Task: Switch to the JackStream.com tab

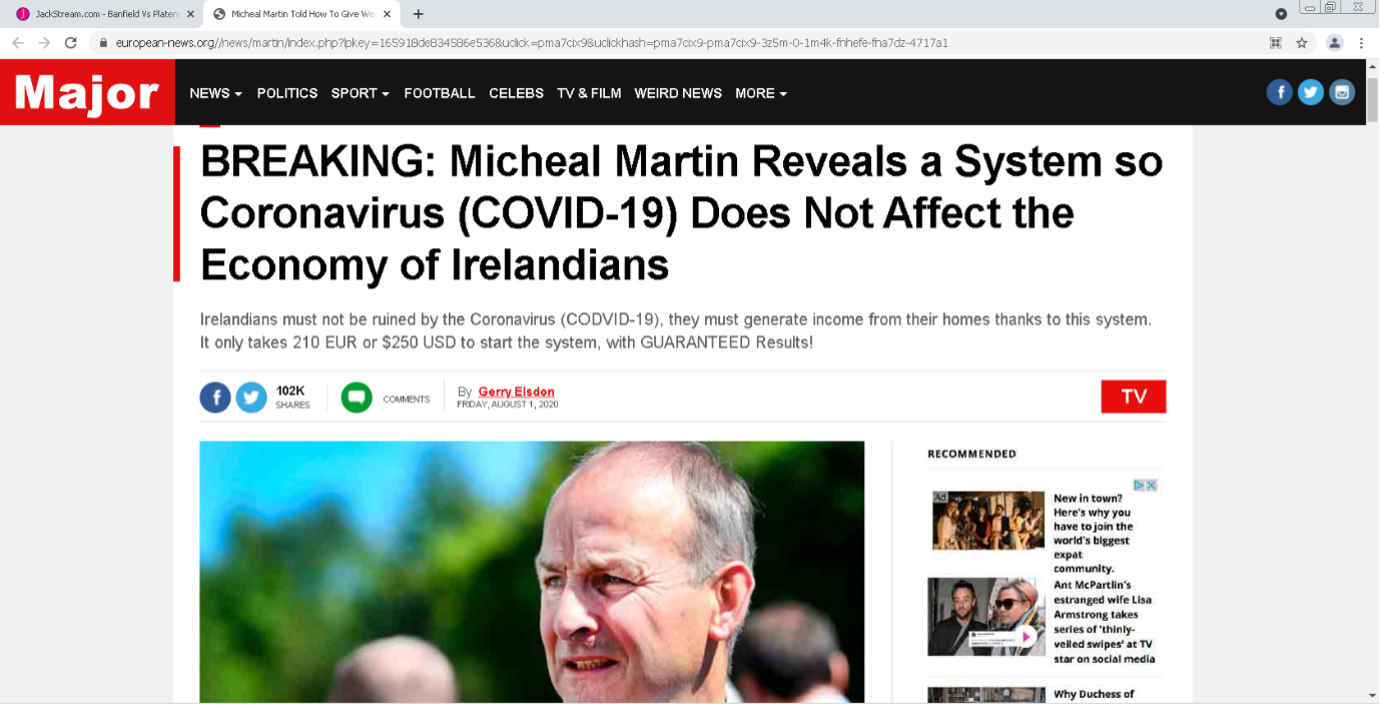Action: tap(100, 14)
